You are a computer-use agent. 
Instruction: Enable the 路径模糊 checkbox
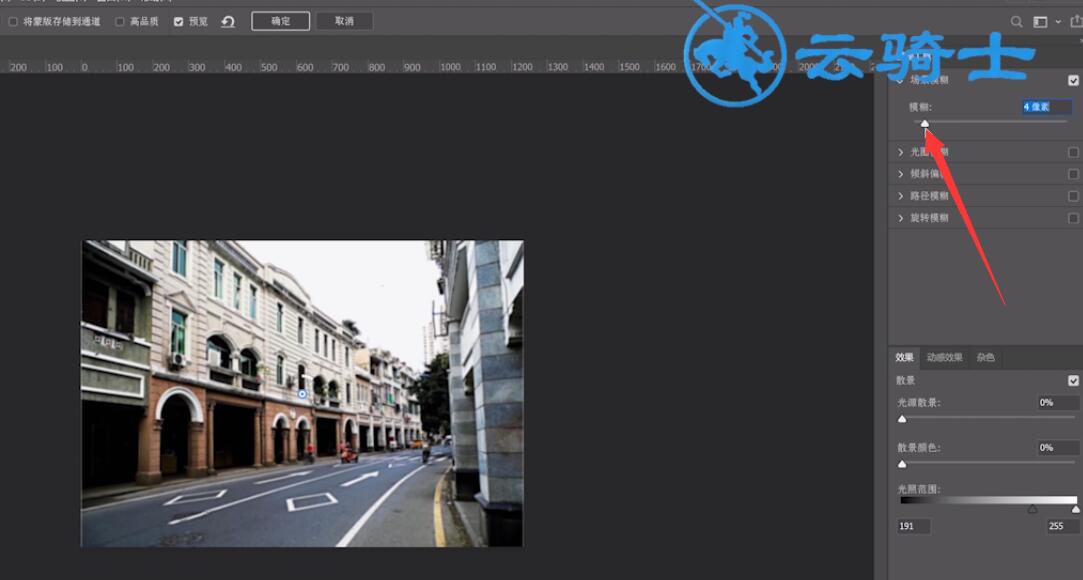coord(1073,196)
